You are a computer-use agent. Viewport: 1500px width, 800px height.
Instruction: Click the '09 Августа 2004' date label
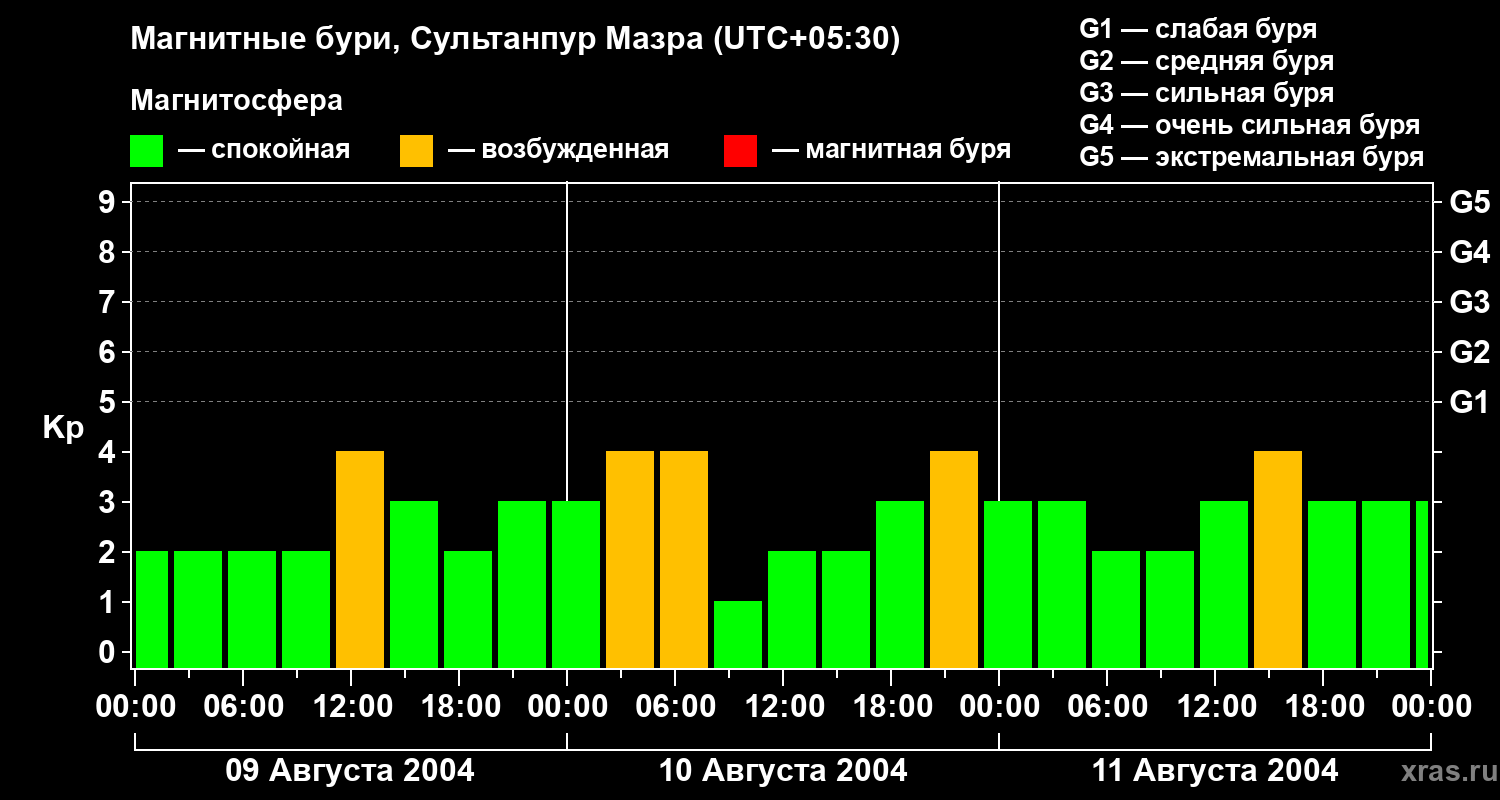coord(350,771)
